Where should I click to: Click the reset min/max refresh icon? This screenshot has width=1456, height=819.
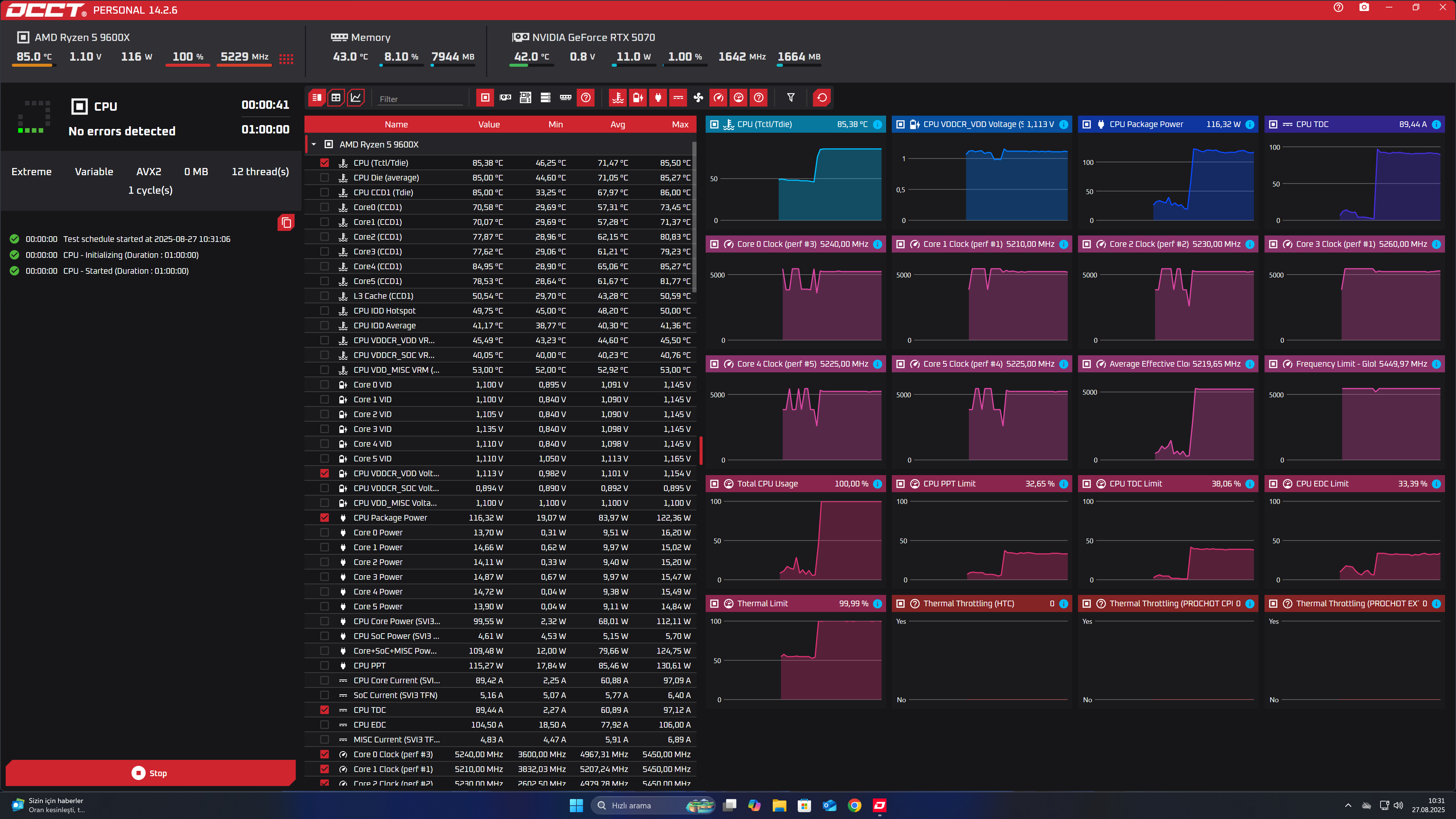[x=822, y=98]
